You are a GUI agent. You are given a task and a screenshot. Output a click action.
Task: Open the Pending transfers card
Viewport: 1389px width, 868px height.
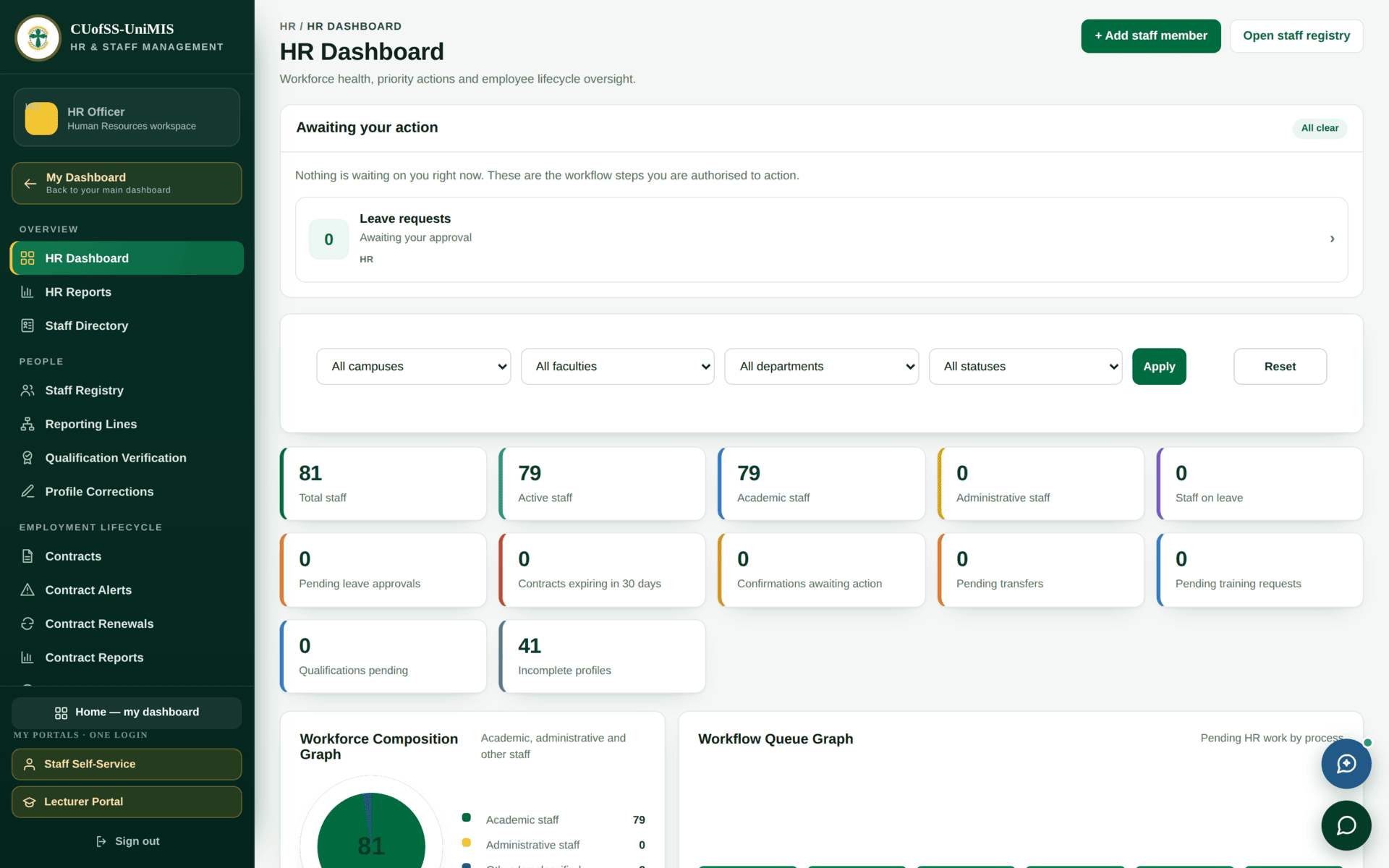(x=1041, y=570)
